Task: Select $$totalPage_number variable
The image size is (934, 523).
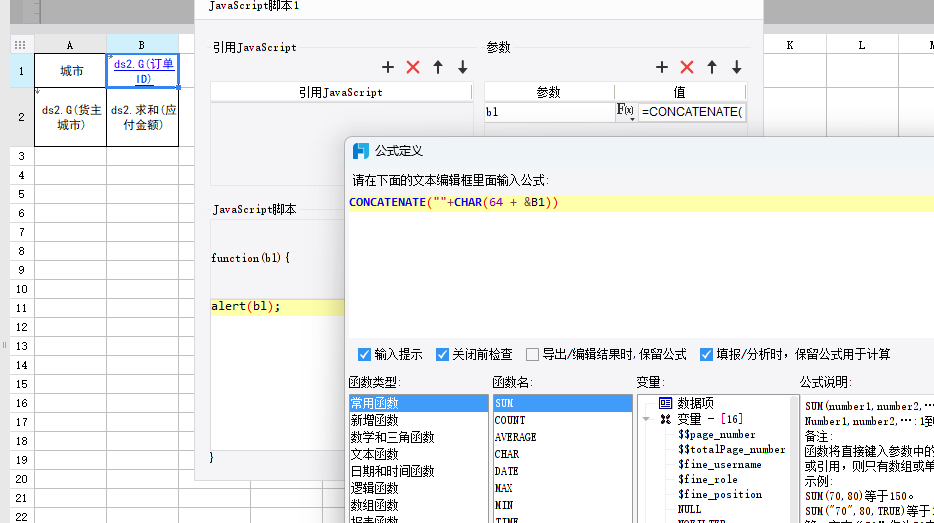Action: (x=731, y=450)
